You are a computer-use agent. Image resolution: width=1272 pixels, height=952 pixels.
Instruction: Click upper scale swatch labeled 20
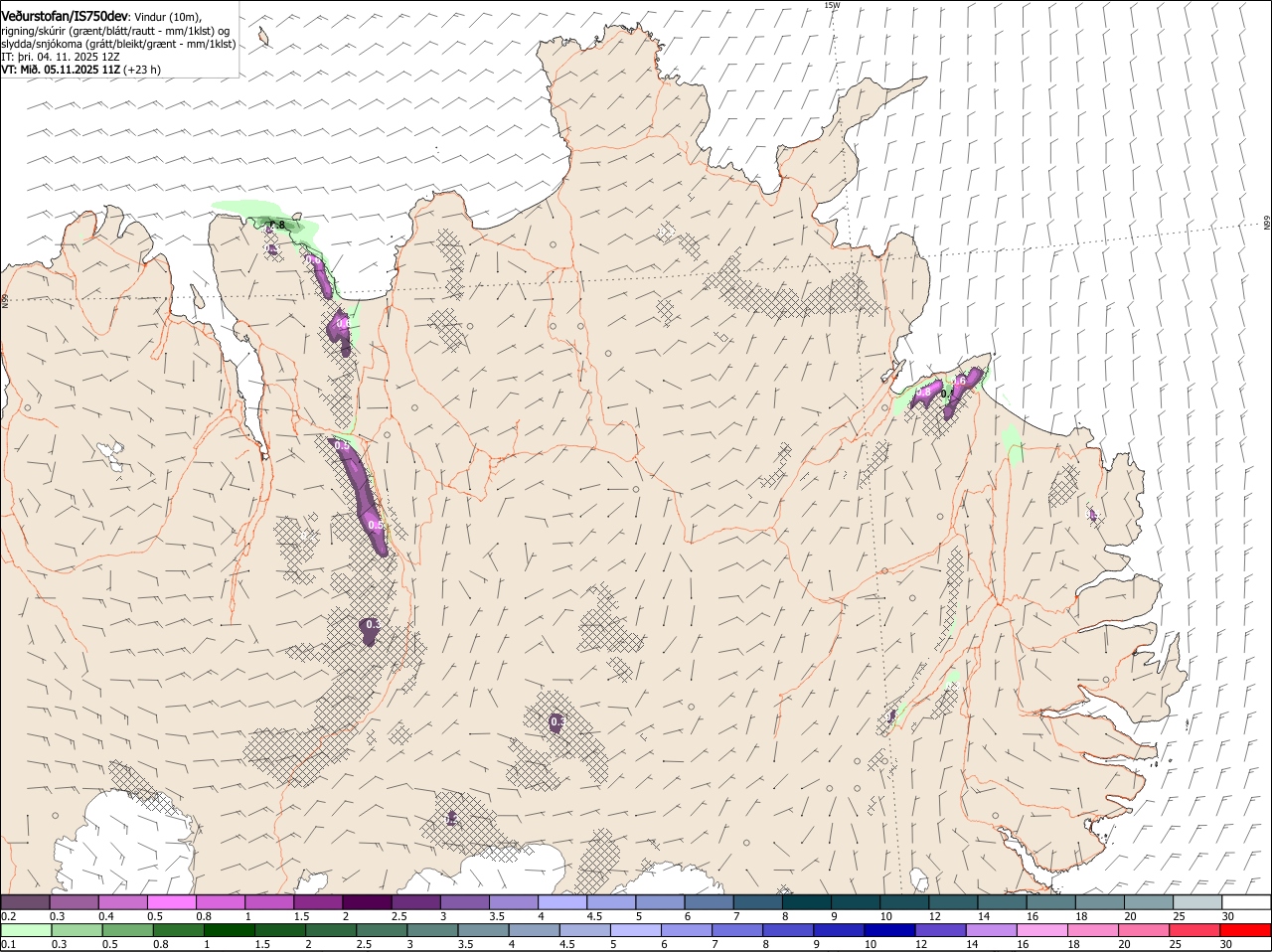1148,901
